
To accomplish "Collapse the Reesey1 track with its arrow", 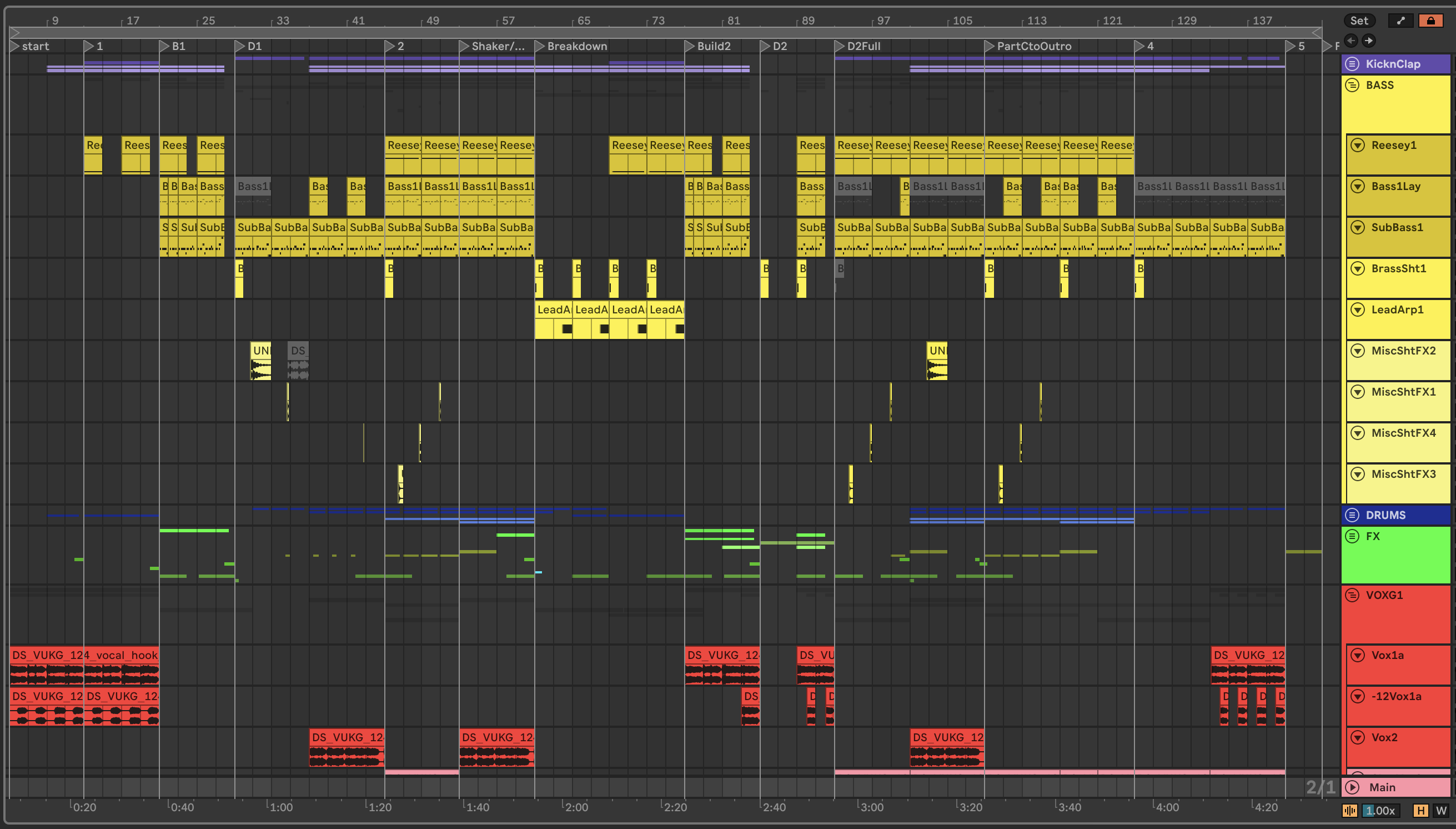I will click(x=1358, y=145).
